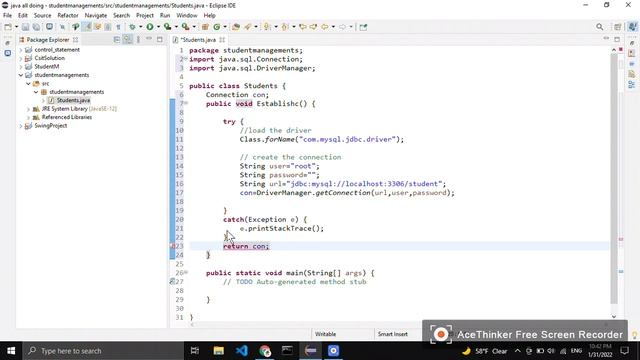Open the Run dropdown arrow
The width and height of the screenshot is (640, 360).
click(x=158, y=27)
